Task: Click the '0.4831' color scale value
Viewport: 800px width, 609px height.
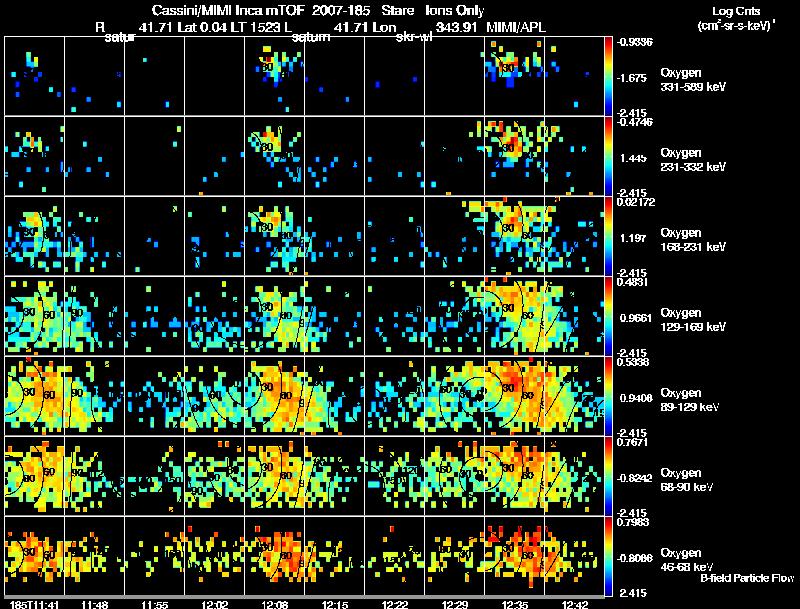Action: [x=633, y=282]
